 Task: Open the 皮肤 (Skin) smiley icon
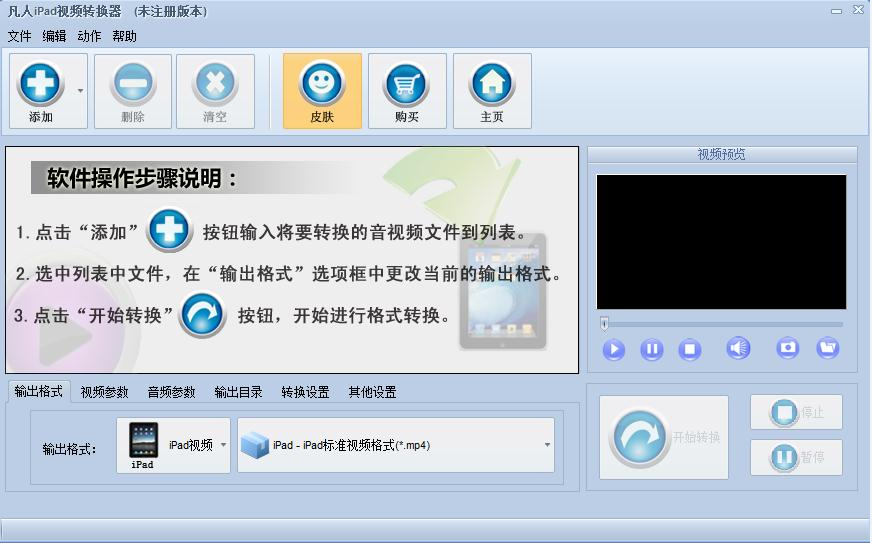[322, 91]
